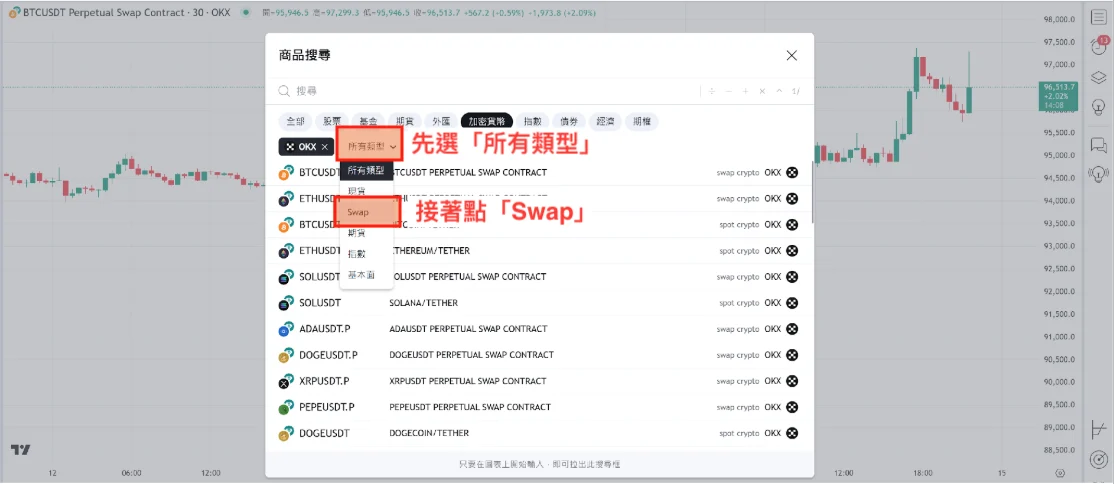Choose 指數 in the type dropdown list

click(x=366, y=254)
